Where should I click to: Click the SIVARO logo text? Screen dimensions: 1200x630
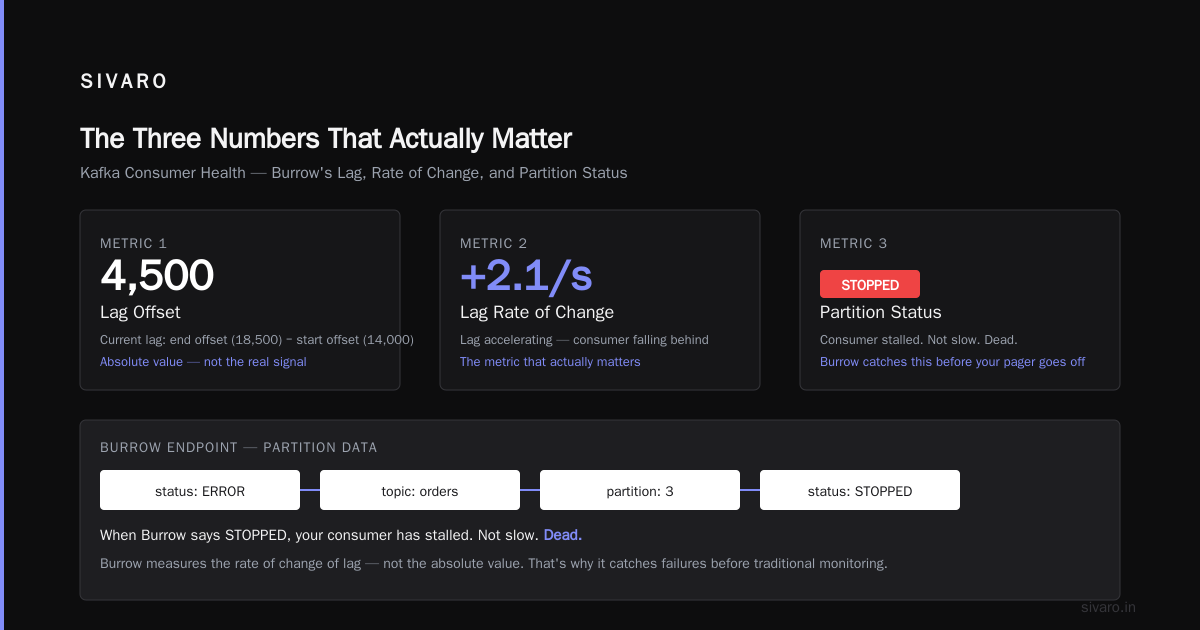click(124, 82)
